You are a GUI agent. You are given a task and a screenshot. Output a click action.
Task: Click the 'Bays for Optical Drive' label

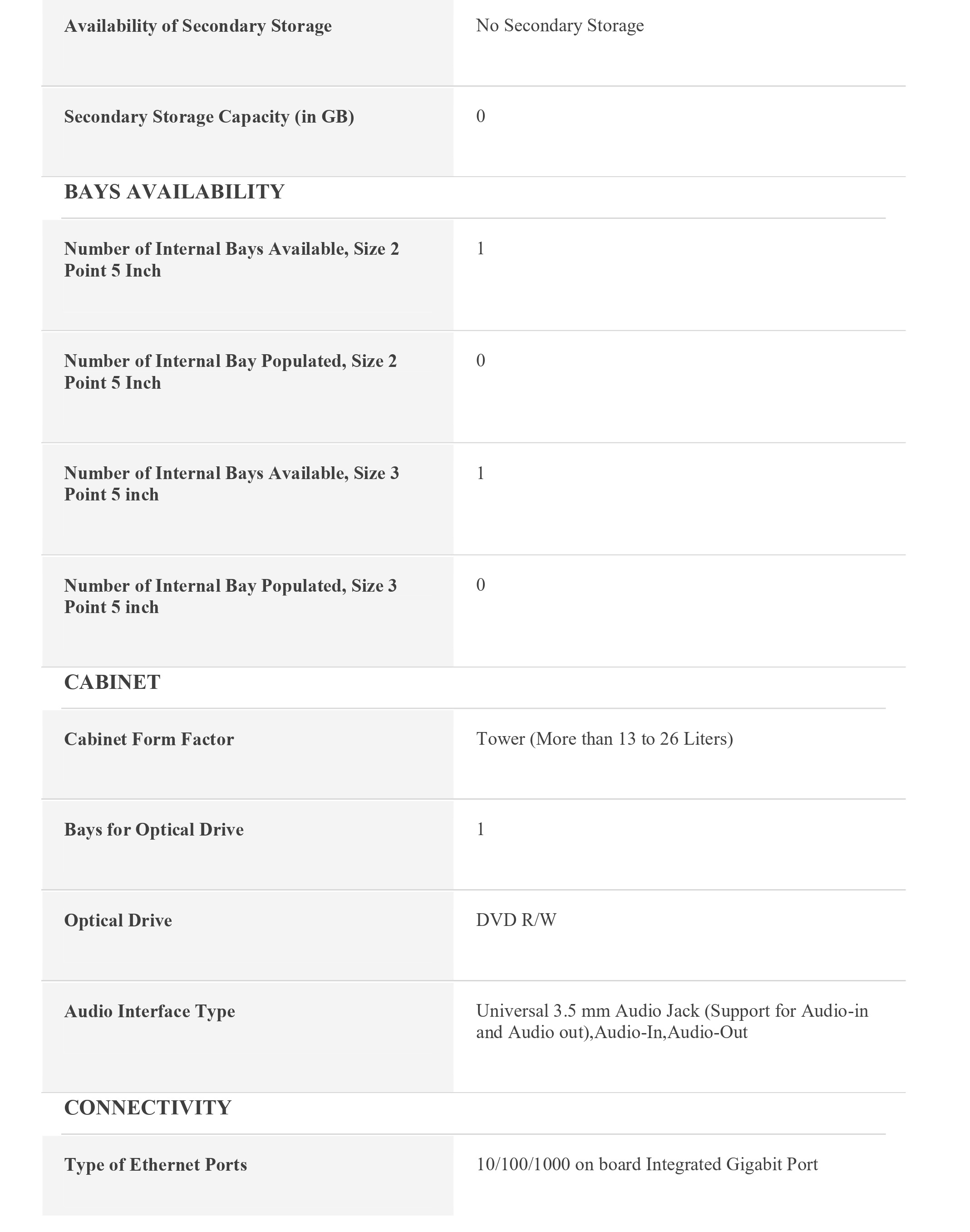(x=154, y=829)
